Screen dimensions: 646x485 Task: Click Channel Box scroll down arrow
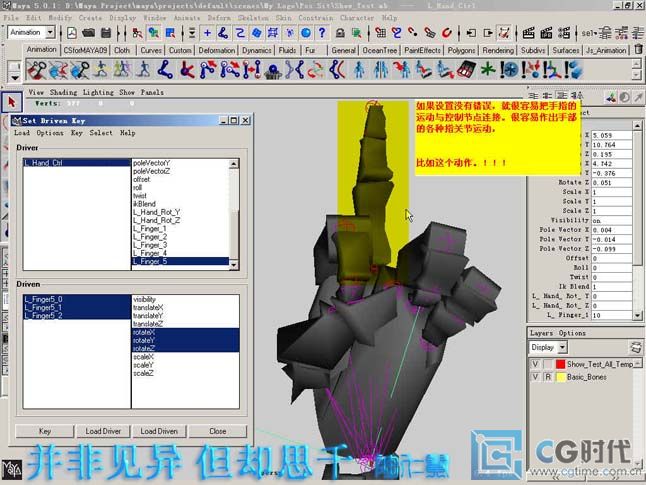pos(638,316)
